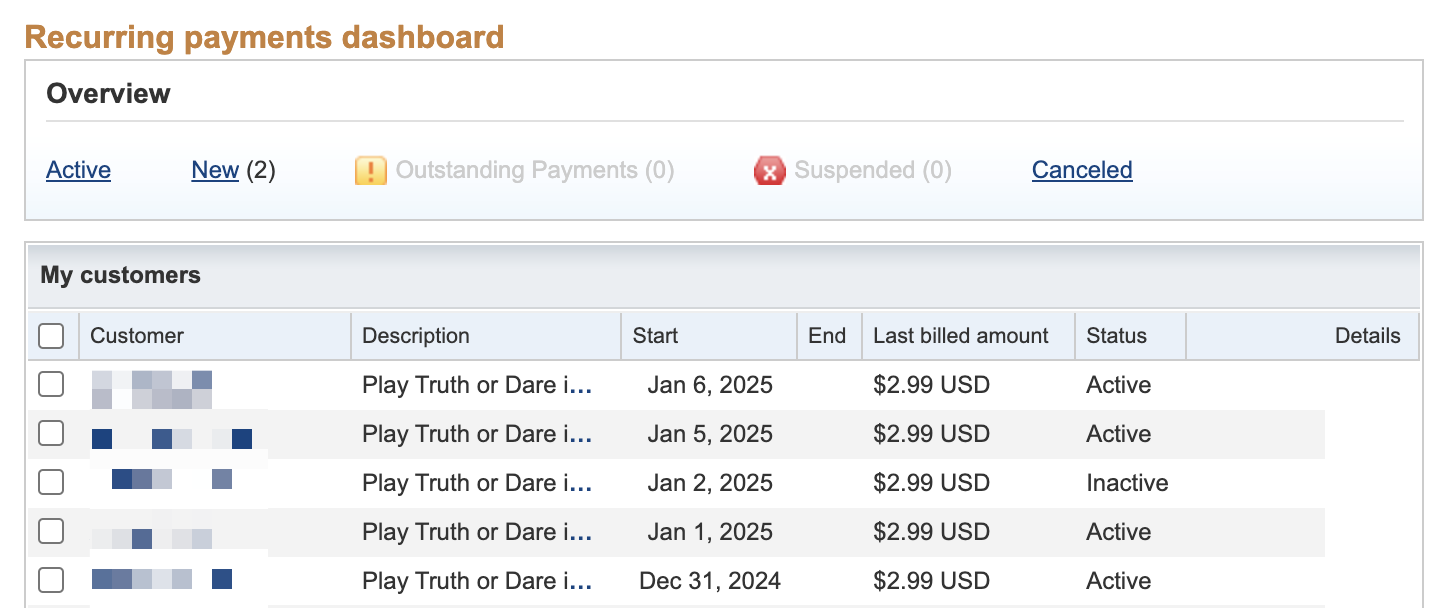The image size is (1450, 608).
Task: Click the End column header
Action: 827,336
